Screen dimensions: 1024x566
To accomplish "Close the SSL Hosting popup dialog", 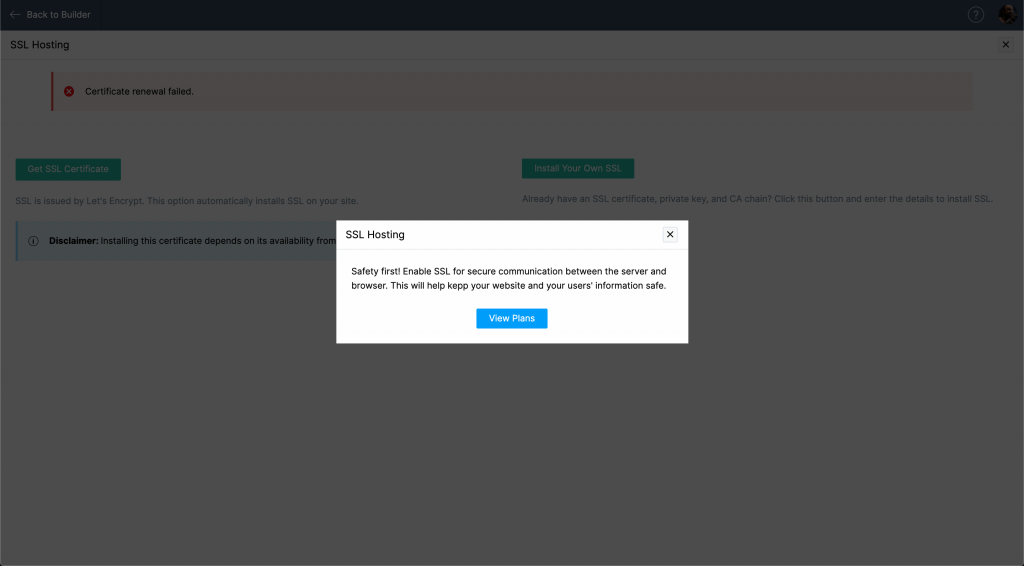I will click(670, 234).
